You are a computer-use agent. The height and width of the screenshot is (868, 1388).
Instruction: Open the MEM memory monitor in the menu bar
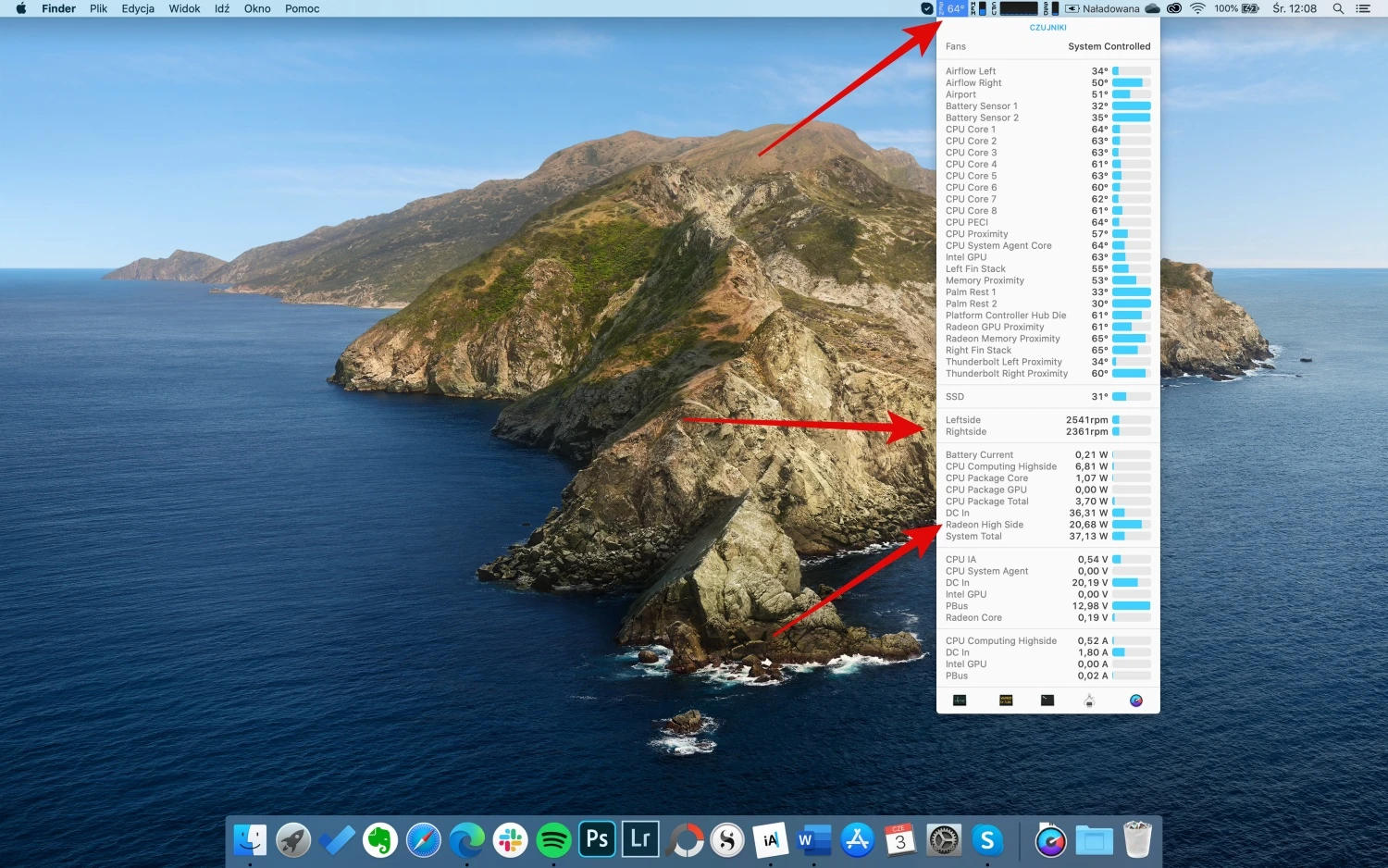[979, 8]
